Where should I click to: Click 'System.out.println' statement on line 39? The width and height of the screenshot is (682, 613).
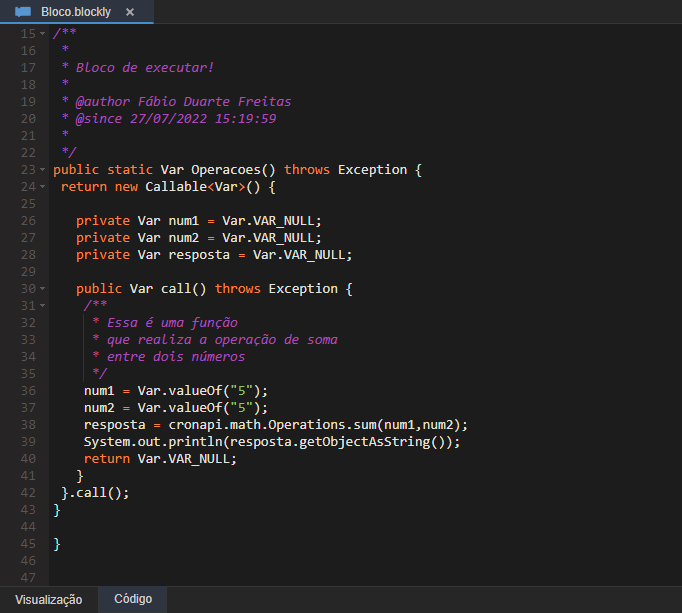point(272,441)
